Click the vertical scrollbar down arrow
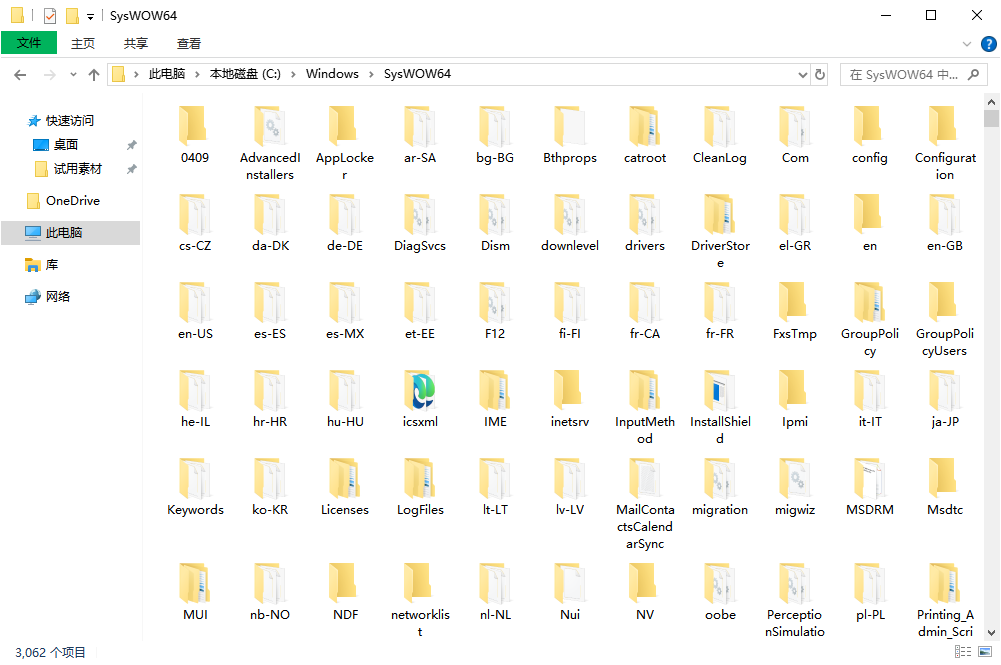The width and height of the screenshot is (1001, 665). click(x=991, y=633)
